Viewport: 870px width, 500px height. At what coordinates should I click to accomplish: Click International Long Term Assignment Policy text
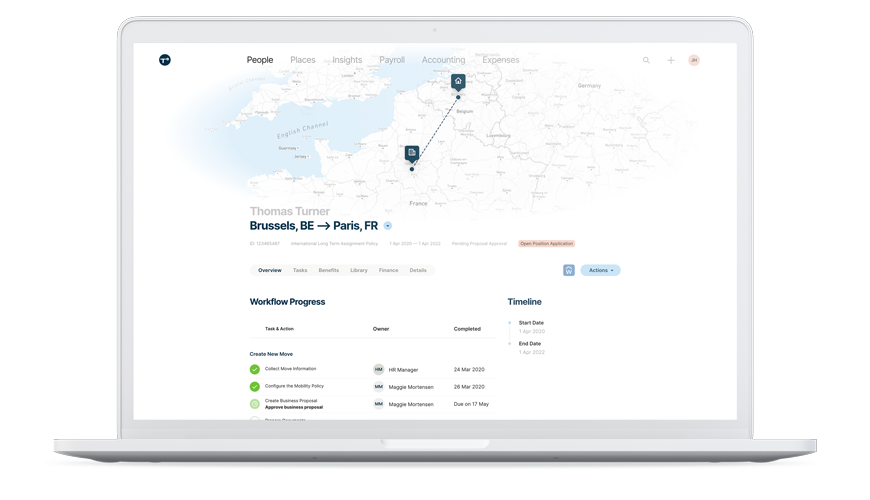coord(334,244)
